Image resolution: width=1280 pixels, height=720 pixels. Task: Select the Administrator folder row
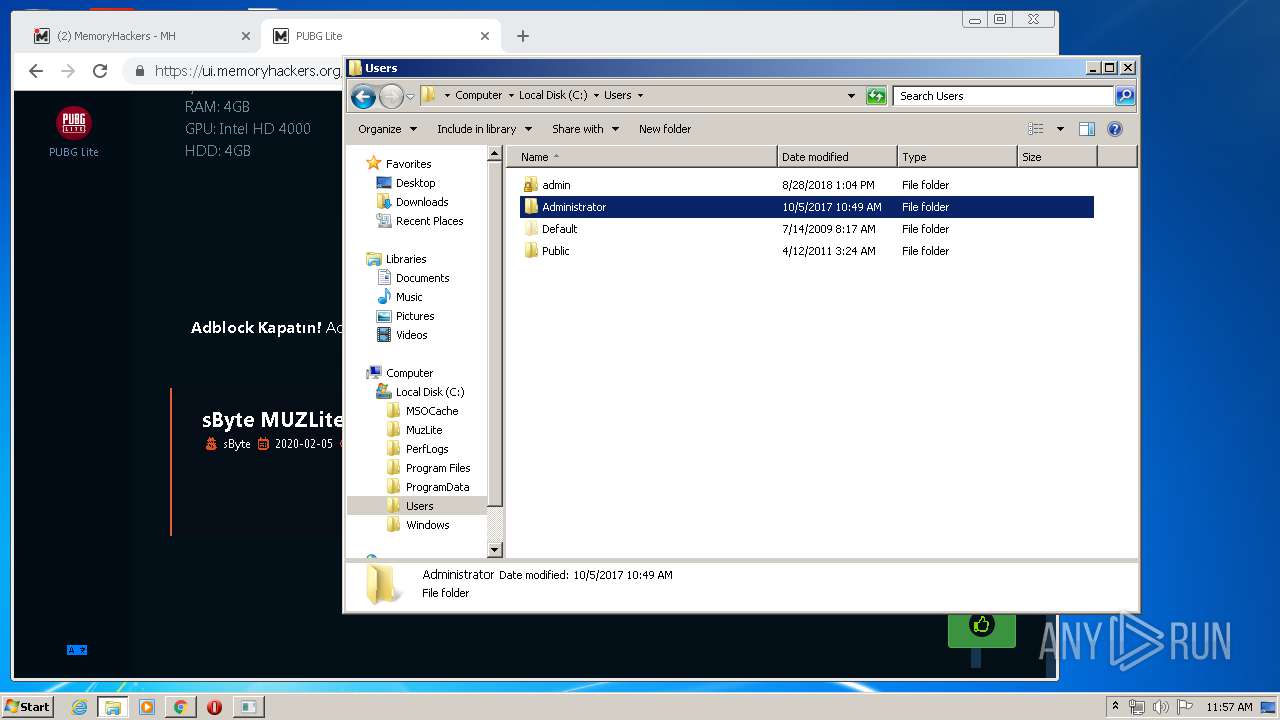[807, 207]
